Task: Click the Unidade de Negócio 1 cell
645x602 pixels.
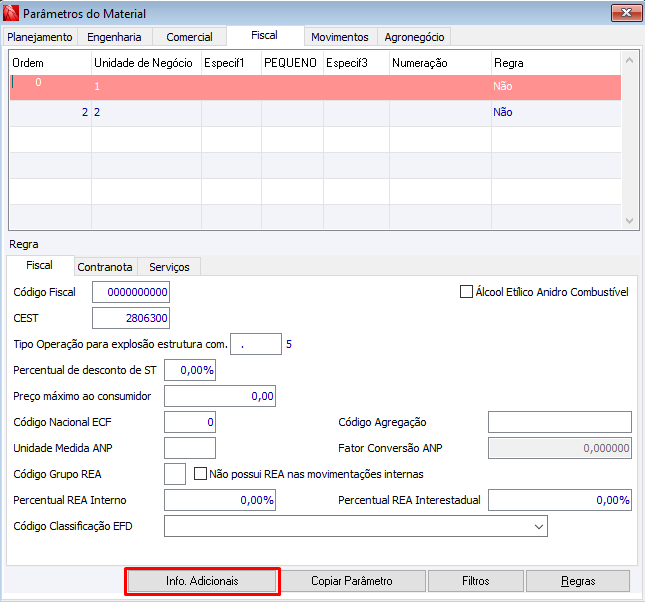Action: 146,87
